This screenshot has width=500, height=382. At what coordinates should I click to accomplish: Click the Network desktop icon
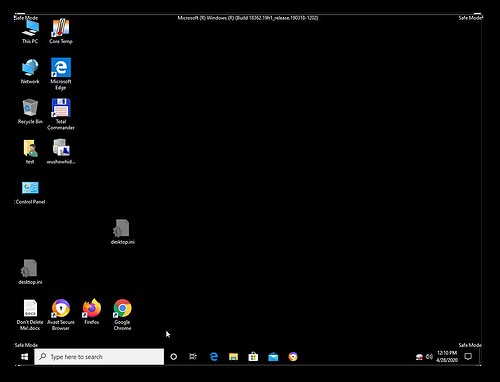click(30, 71)
